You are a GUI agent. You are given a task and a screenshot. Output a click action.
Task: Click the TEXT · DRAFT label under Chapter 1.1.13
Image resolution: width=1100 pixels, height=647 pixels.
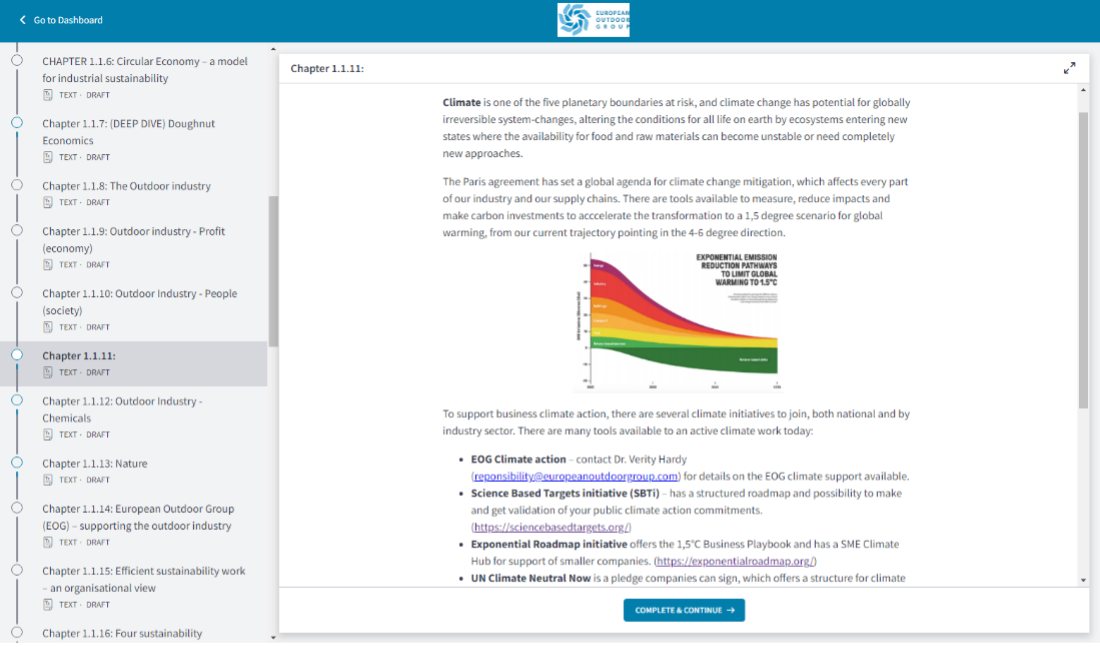click(x=84, y=480)
